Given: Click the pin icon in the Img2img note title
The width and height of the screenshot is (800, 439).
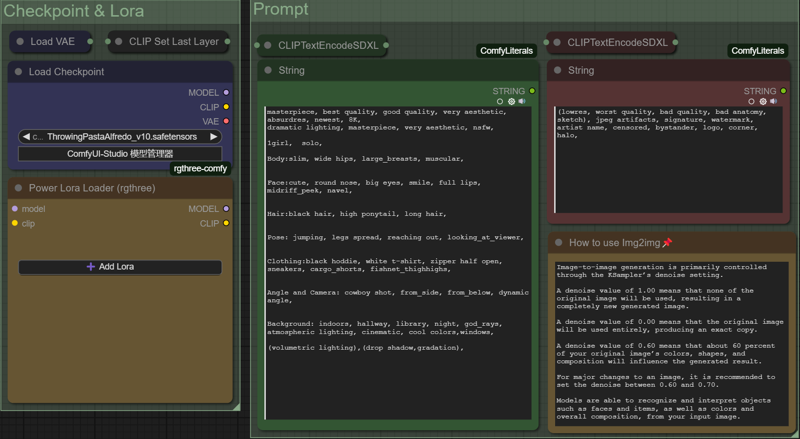Looking at the screenshot, I should point(667,243).
